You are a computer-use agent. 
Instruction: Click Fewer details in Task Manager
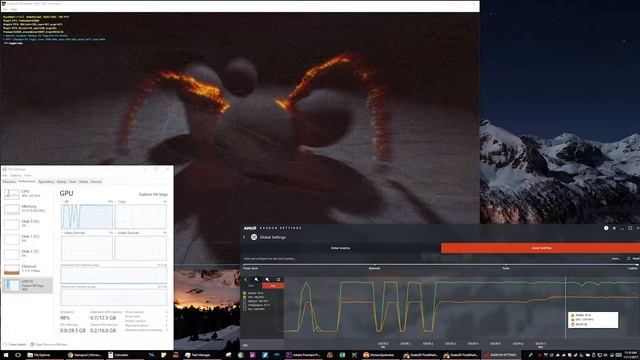click(15, 344)
